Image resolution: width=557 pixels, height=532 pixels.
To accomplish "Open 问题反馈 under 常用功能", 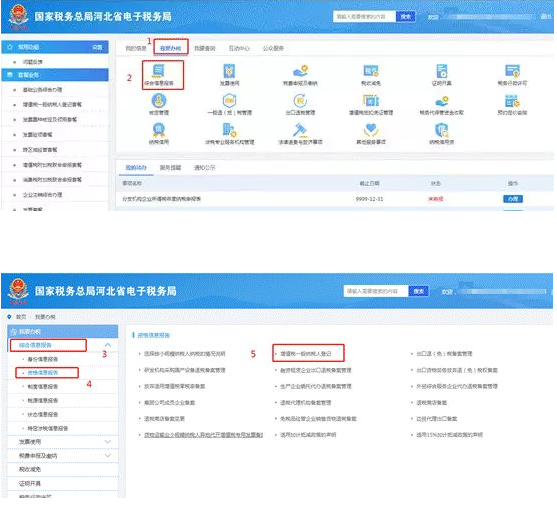I will (33, 62).
